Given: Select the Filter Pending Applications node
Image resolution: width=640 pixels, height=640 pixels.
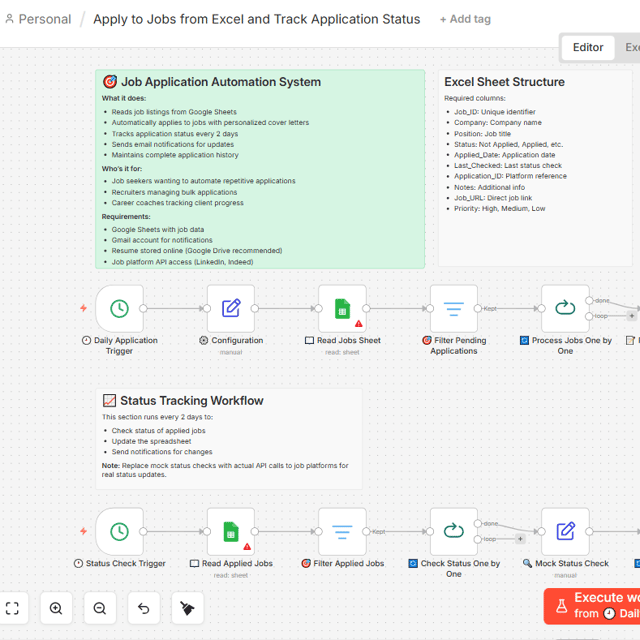Looking at the screenshot, I should [454, 309].
